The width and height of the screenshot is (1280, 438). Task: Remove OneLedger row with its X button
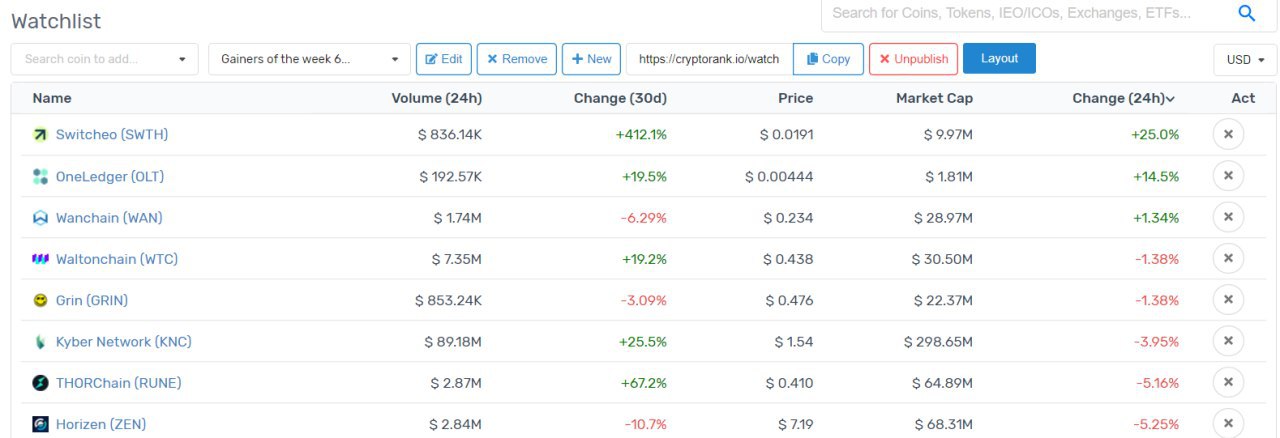point(1228,176)
